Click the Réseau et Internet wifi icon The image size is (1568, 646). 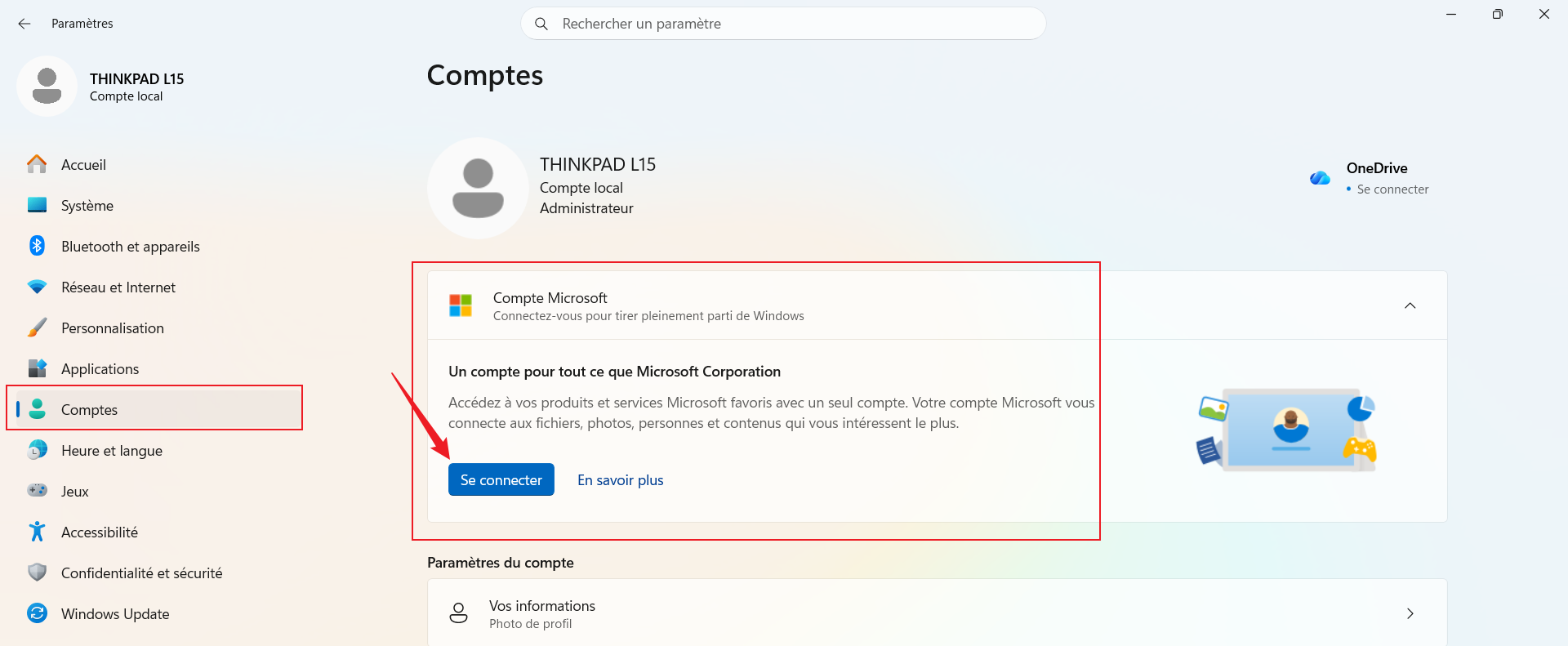click(37, 287)
